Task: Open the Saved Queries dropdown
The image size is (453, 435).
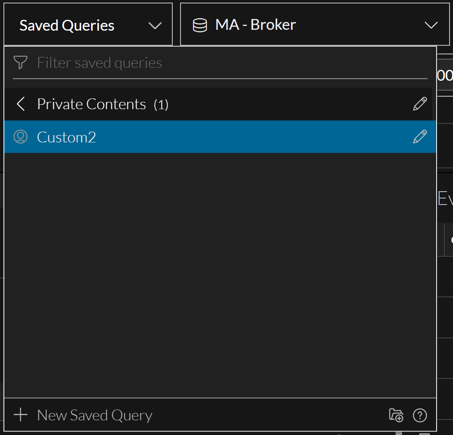Action: (88, 25)
